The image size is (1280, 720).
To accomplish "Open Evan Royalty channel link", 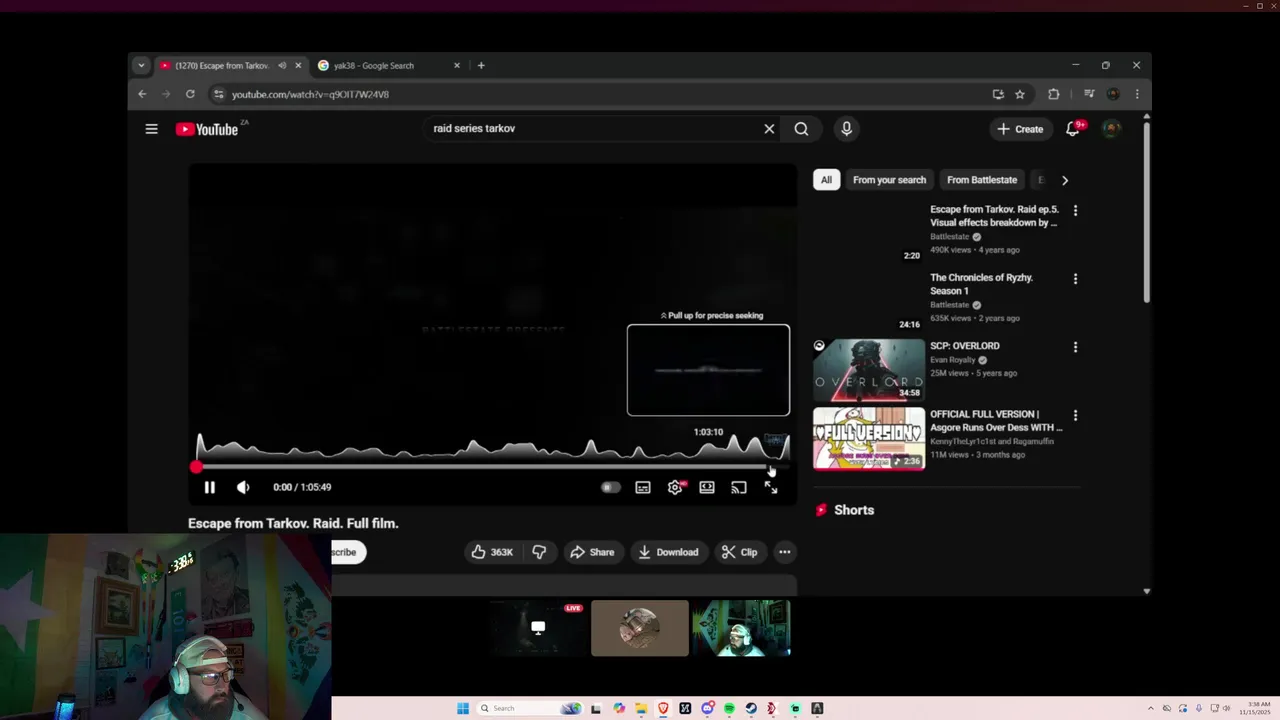I will (x=953, y=360).
